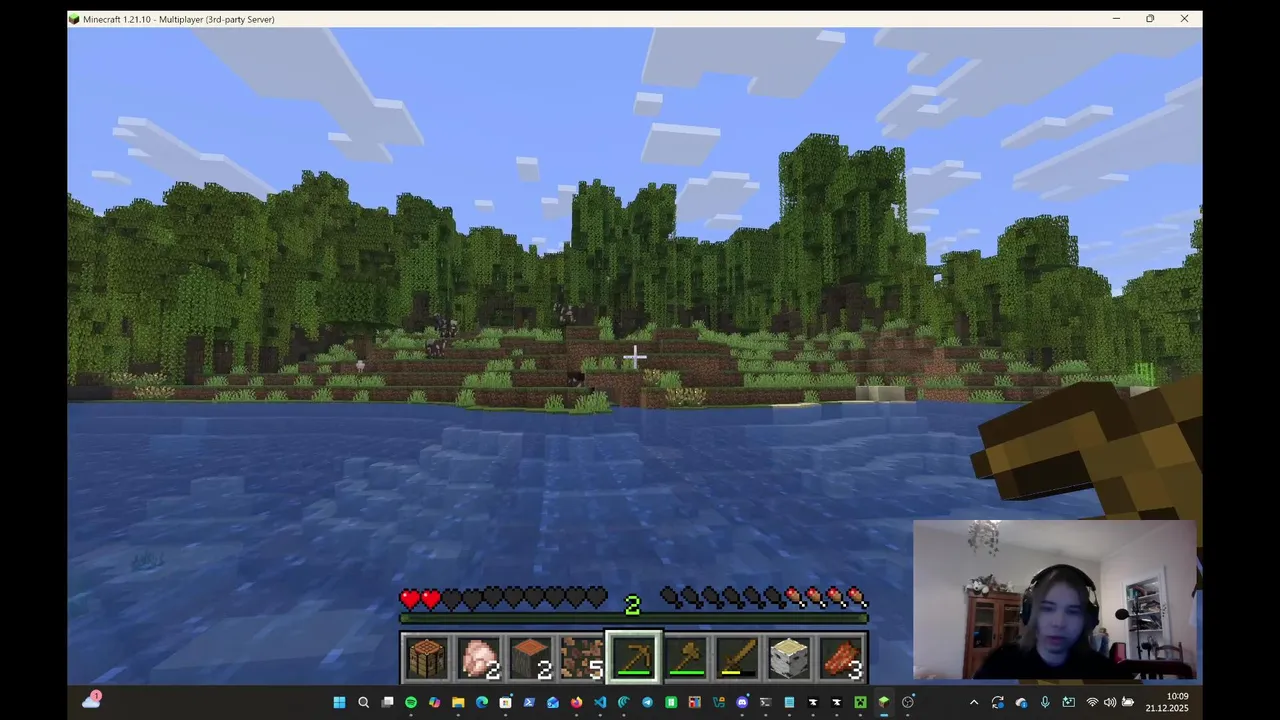This screenshot has height=720, width=1280.
Task: Restore down the Minecraft window
Action: (x=1150, y=19)
